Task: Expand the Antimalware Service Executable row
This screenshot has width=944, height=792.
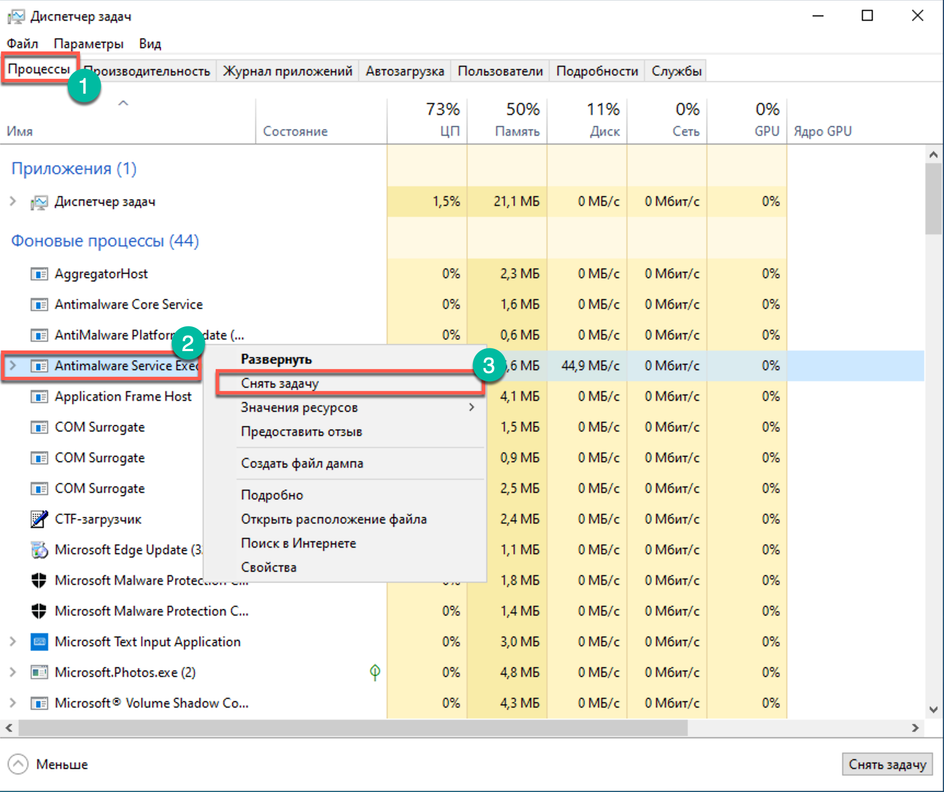Action: (x=13, y=365)
